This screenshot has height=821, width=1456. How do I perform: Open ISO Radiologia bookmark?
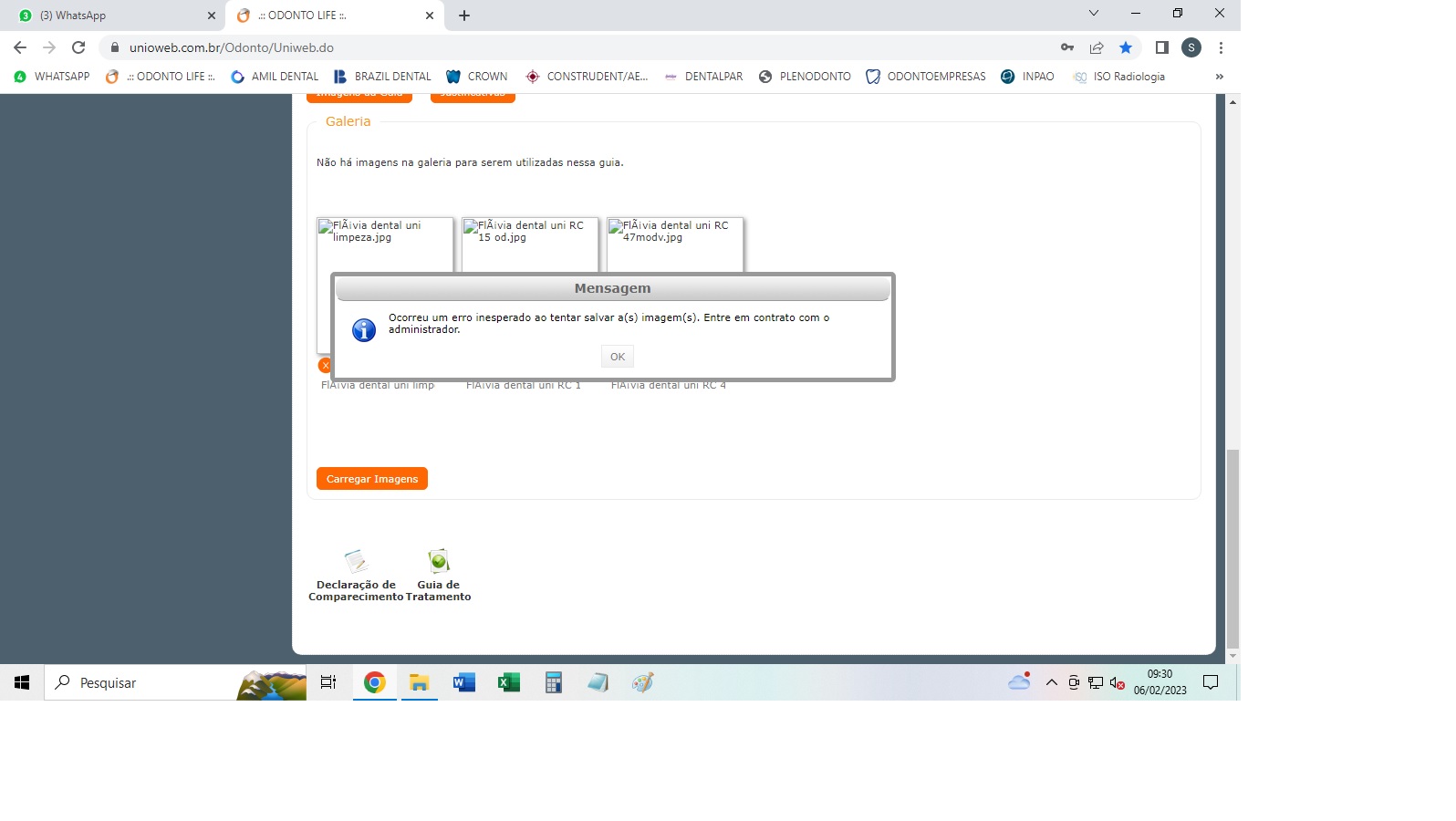click(x=1118, y=77)
